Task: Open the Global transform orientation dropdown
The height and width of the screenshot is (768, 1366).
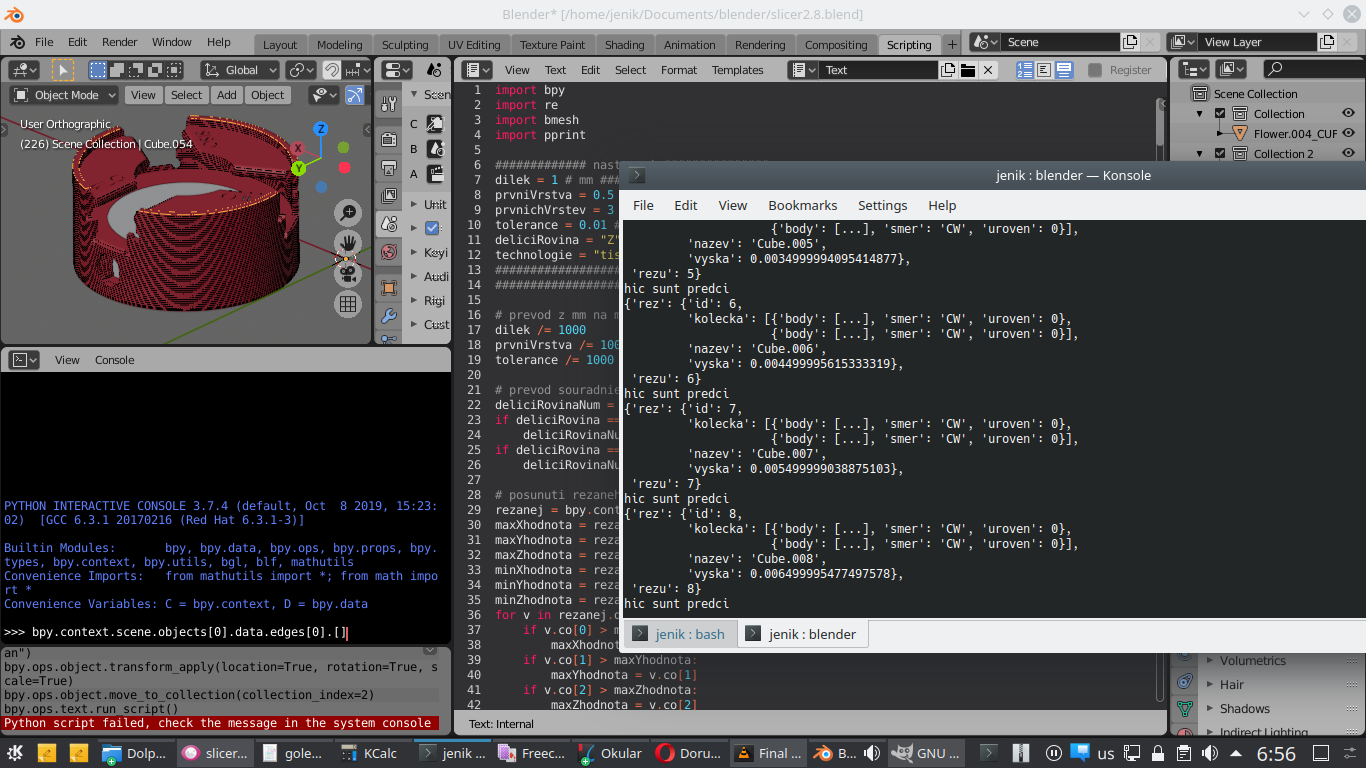Action: [x=240, y=70]
